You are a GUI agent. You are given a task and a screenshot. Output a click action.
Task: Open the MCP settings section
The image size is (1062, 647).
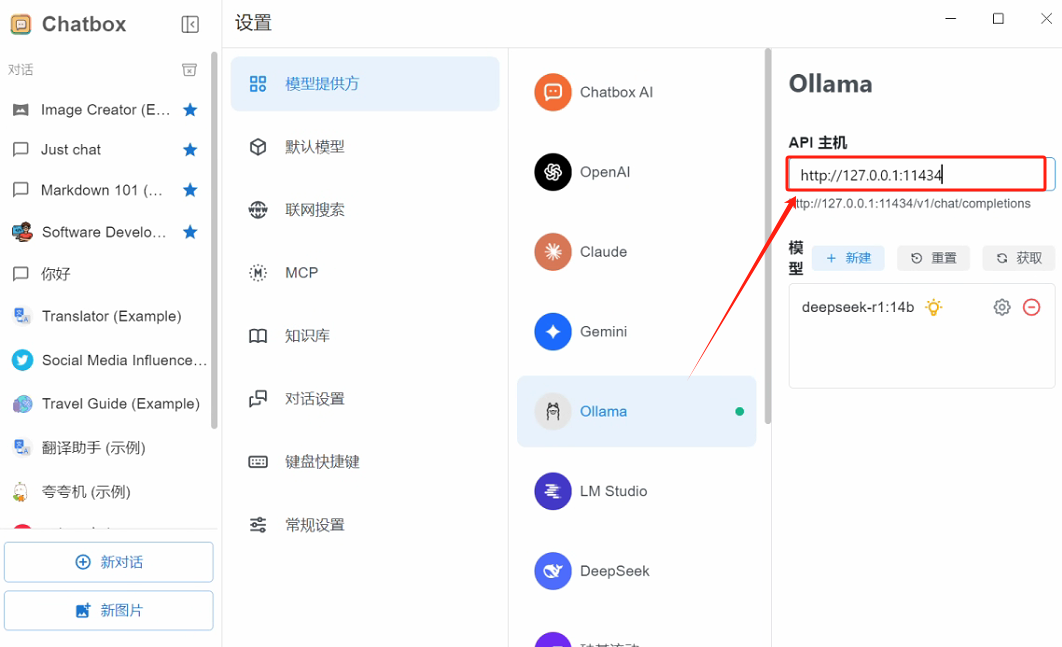point(365,273)
